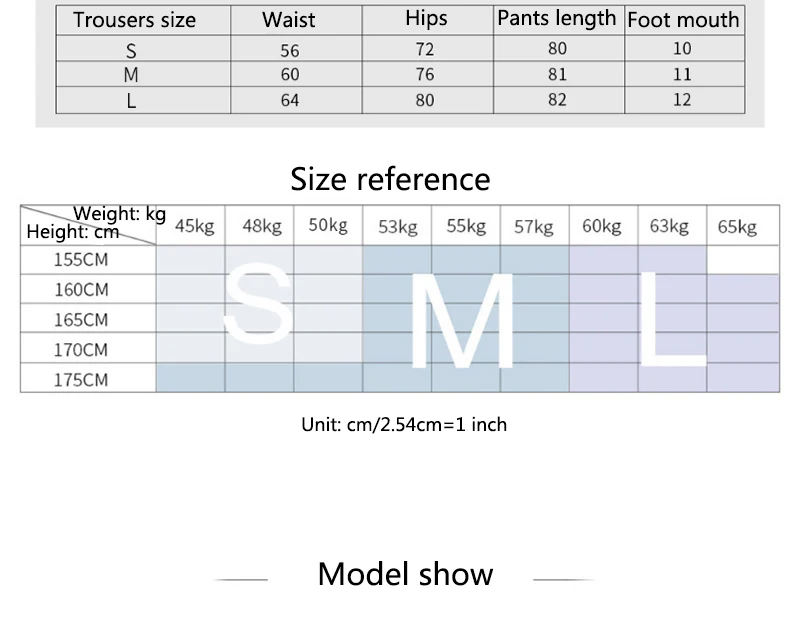Click the 'Weight: kg' corner label

(119, 213)
